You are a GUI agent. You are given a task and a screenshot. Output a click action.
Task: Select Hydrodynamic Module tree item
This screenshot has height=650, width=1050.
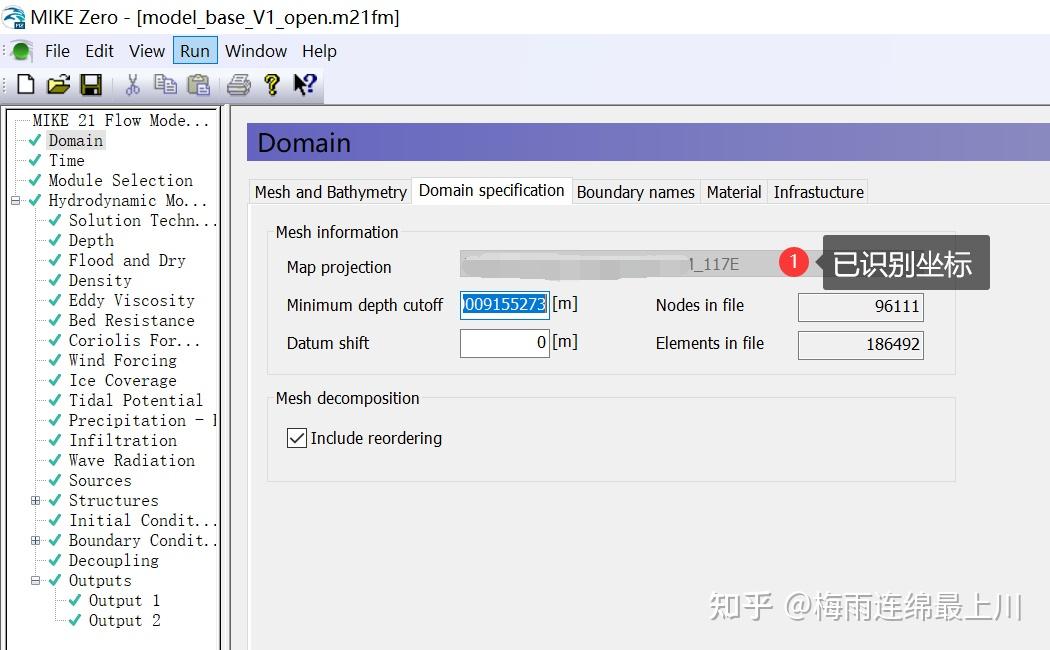click(127, 201)
